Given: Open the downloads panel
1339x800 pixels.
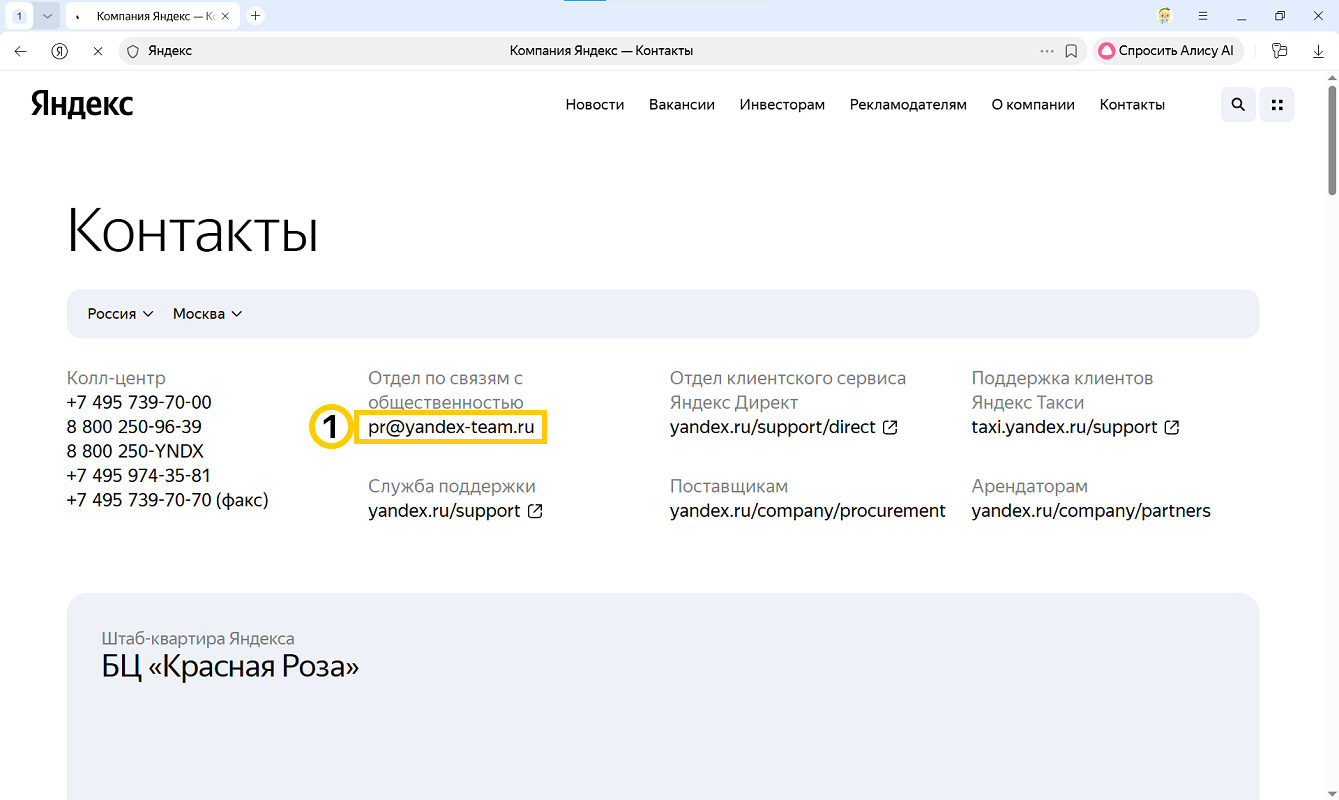Looking at the screenshot, I should [x=1318, y=51].
